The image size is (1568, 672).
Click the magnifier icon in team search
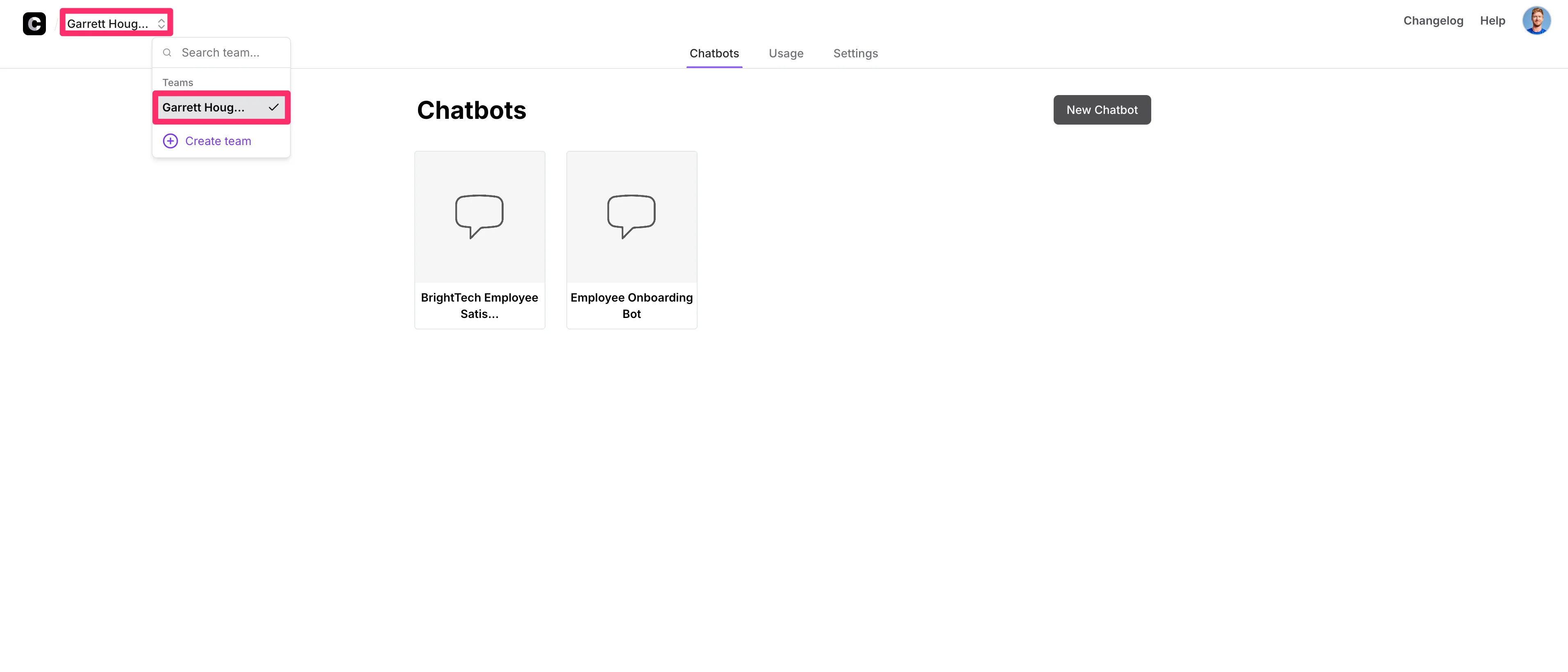167,53
